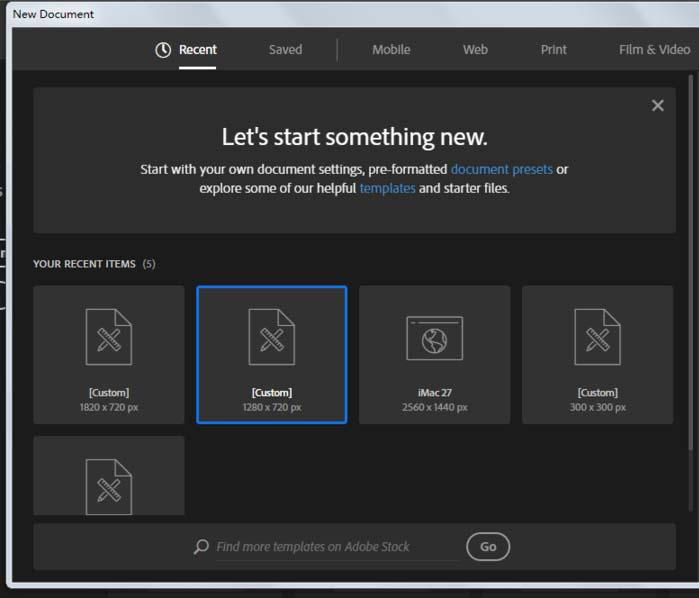
Task: Click the Adobe Stock template search field
Action: tap(337, 547)
